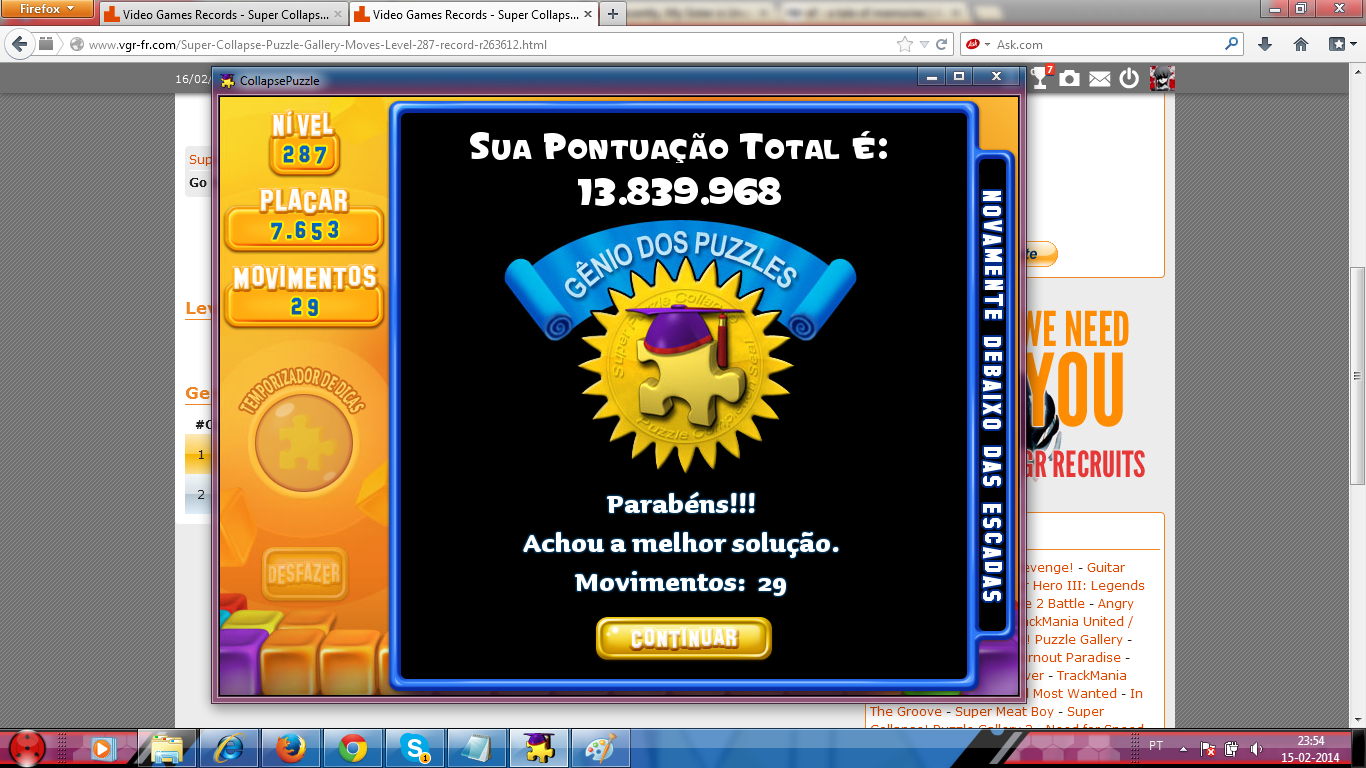Go to Firefox home page icon
Screen dimensions: 1366x768
tap(1301, 44)
